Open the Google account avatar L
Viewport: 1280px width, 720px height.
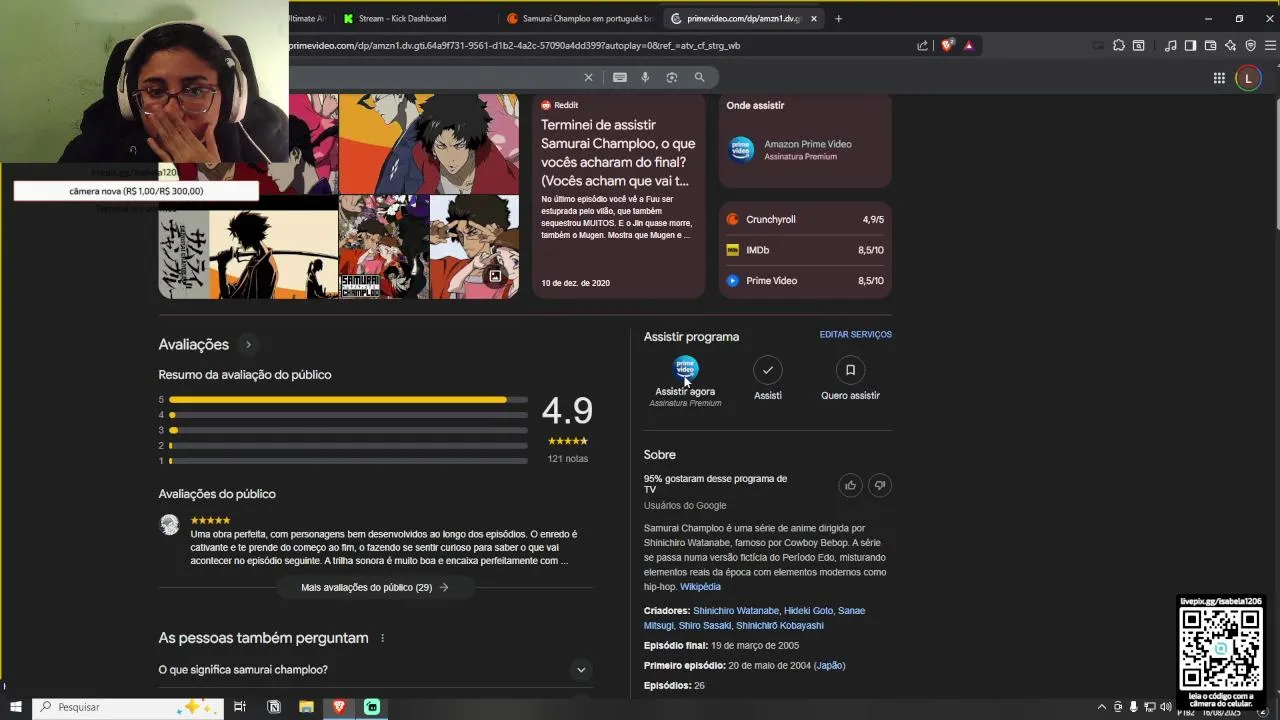click(1248, 78)
